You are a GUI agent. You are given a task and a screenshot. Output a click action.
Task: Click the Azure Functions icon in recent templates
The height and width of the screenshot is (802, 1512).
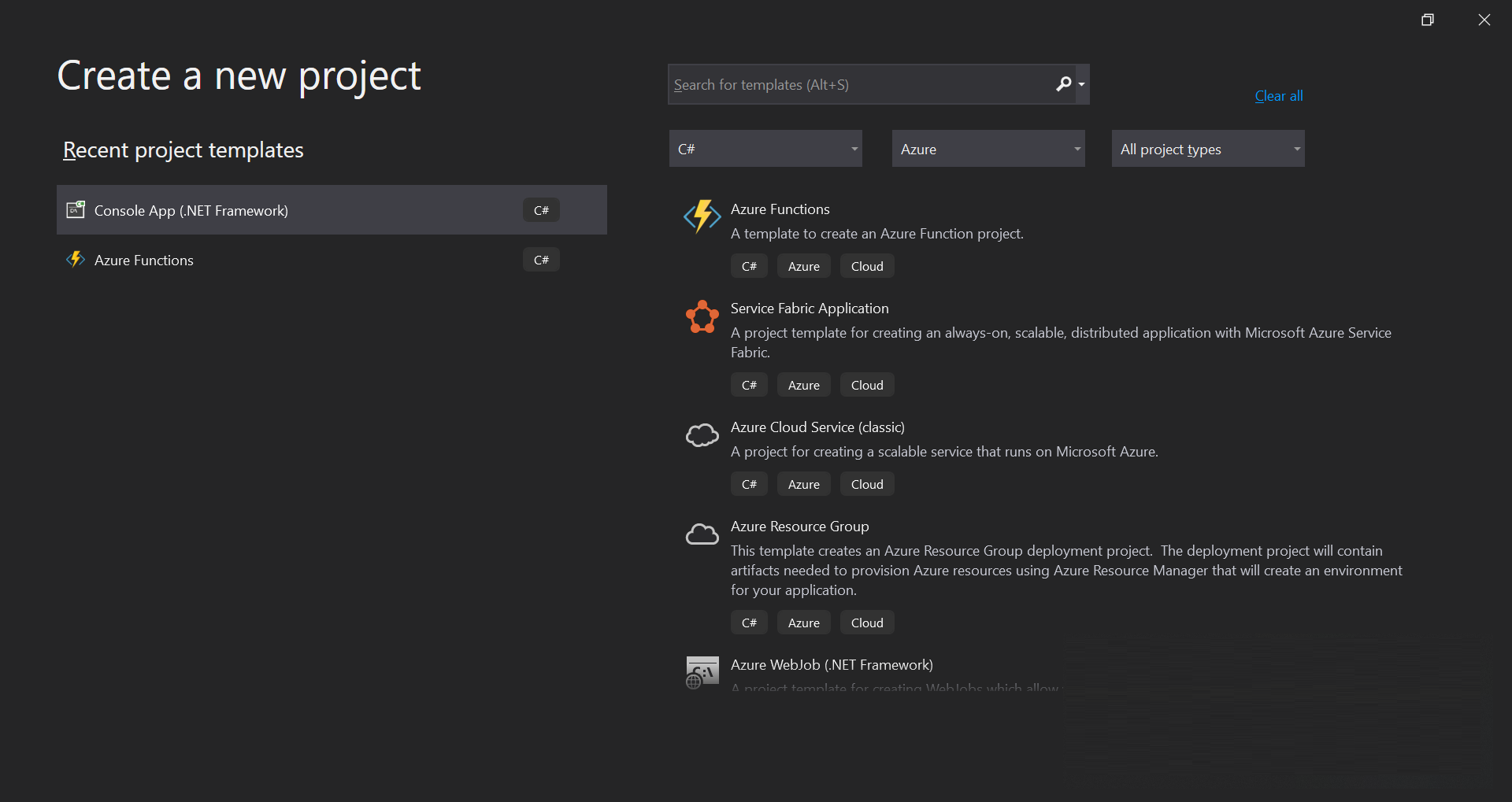click(x=76, y=259)
